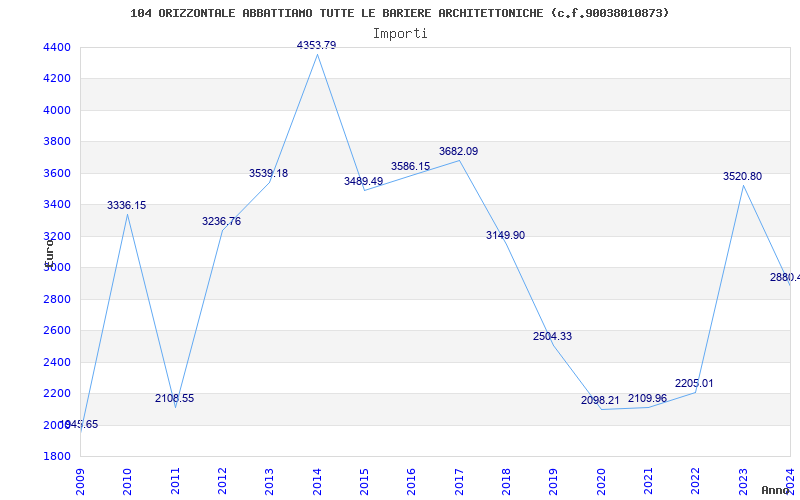Click the line peak at year 2014
This screenshot has width=800, height=500.
click(317, 54)
